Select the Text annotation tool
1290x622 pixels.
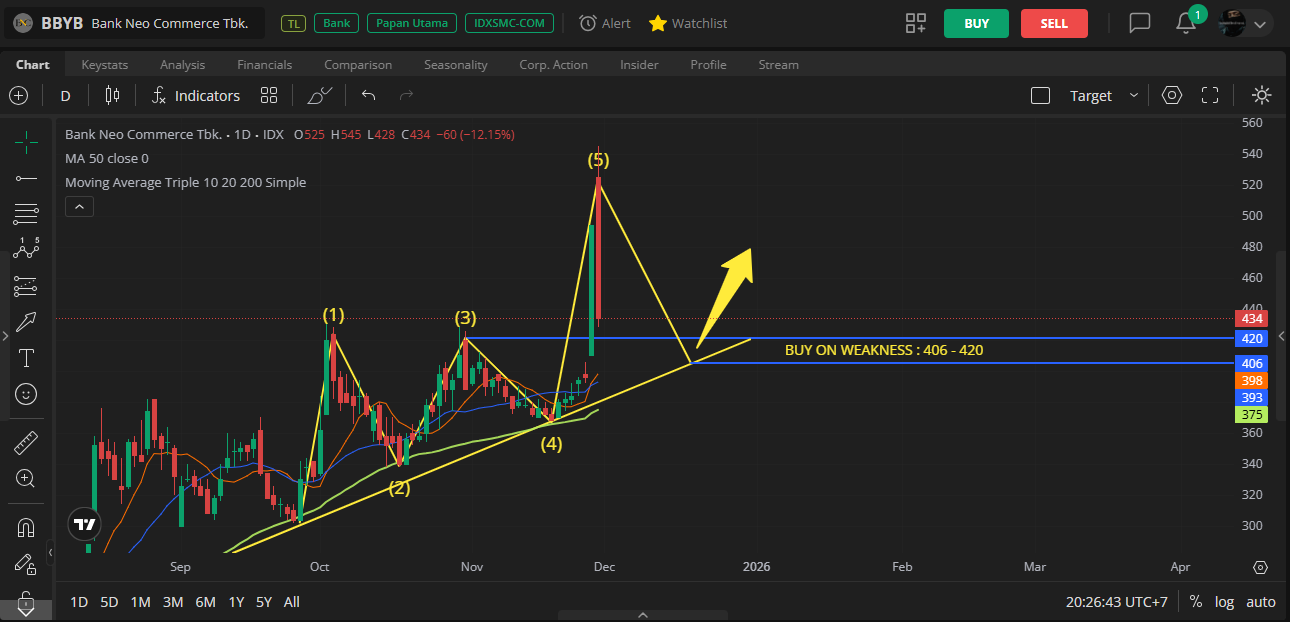point(26,358)
